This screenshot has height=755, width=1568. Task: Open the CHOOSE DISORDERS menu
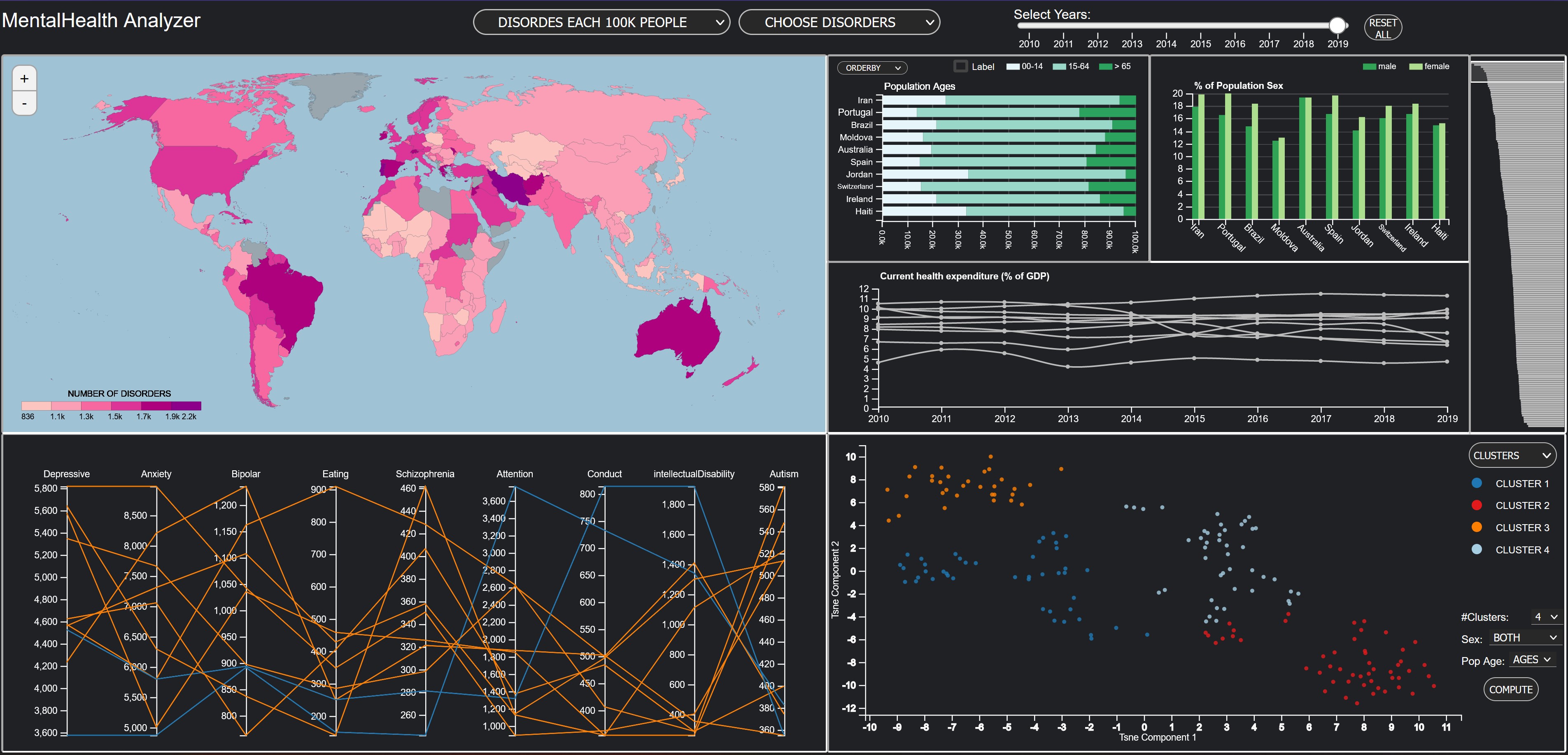click(x=839, y=22)
